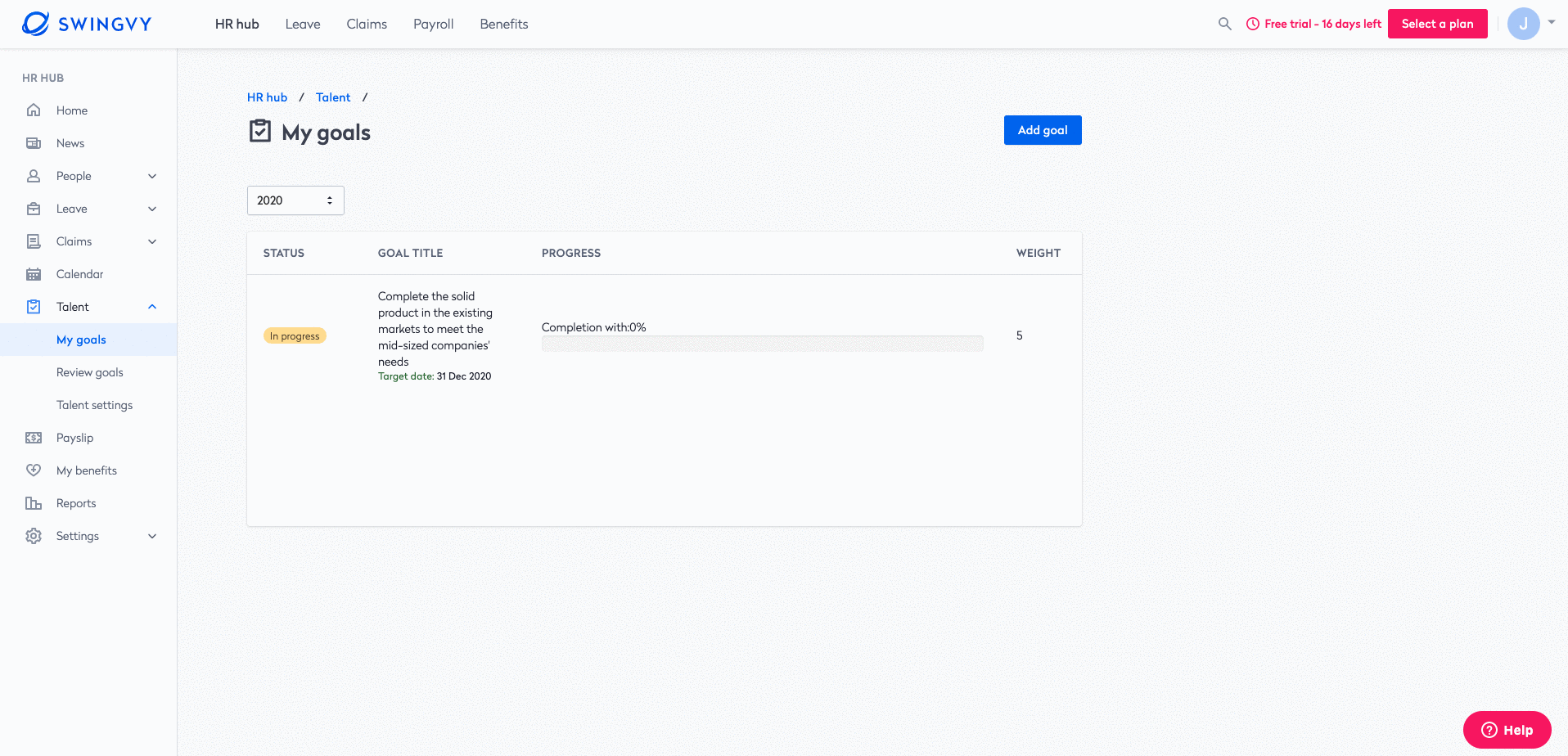The image size is (1568, 756).
Task: Click the free trial clock icon
Action: tap(1253, 24)
